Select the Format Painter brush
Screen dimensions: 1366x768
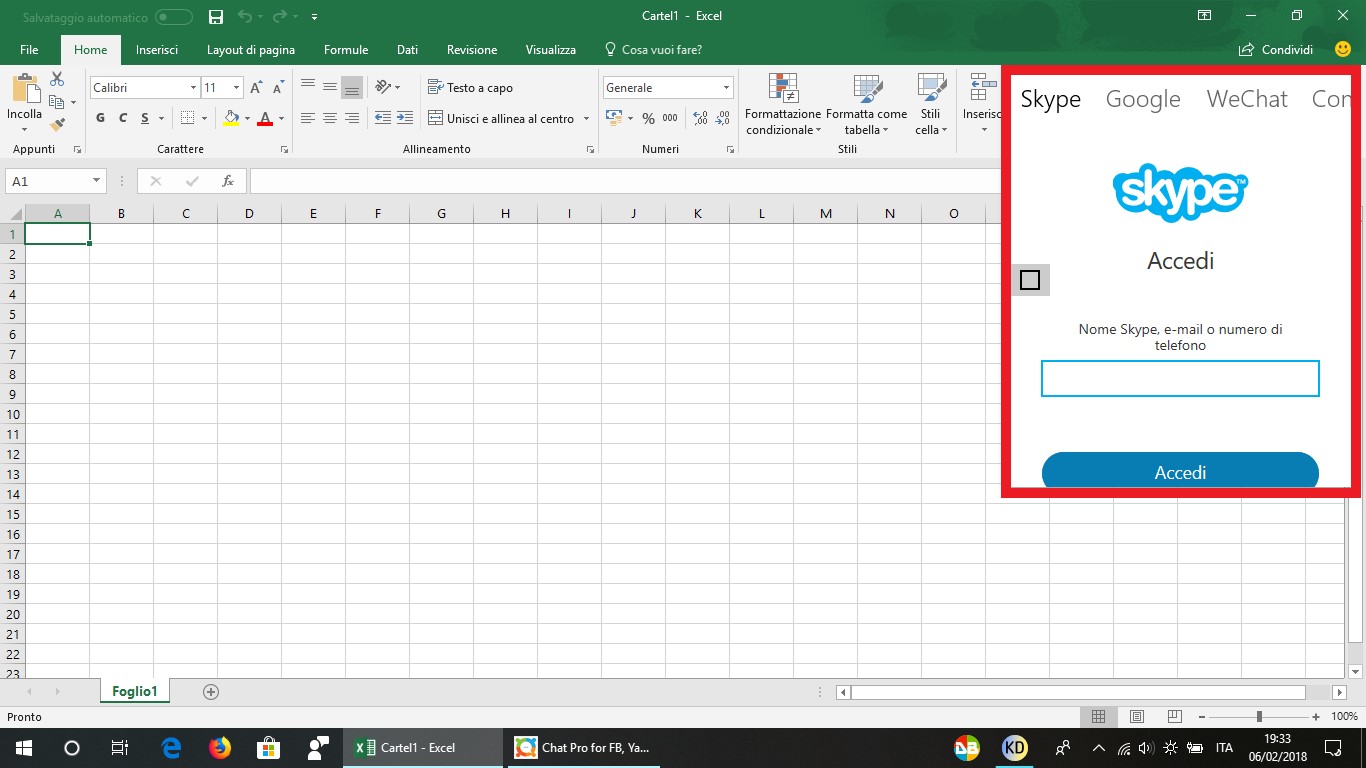click(57, 125)
